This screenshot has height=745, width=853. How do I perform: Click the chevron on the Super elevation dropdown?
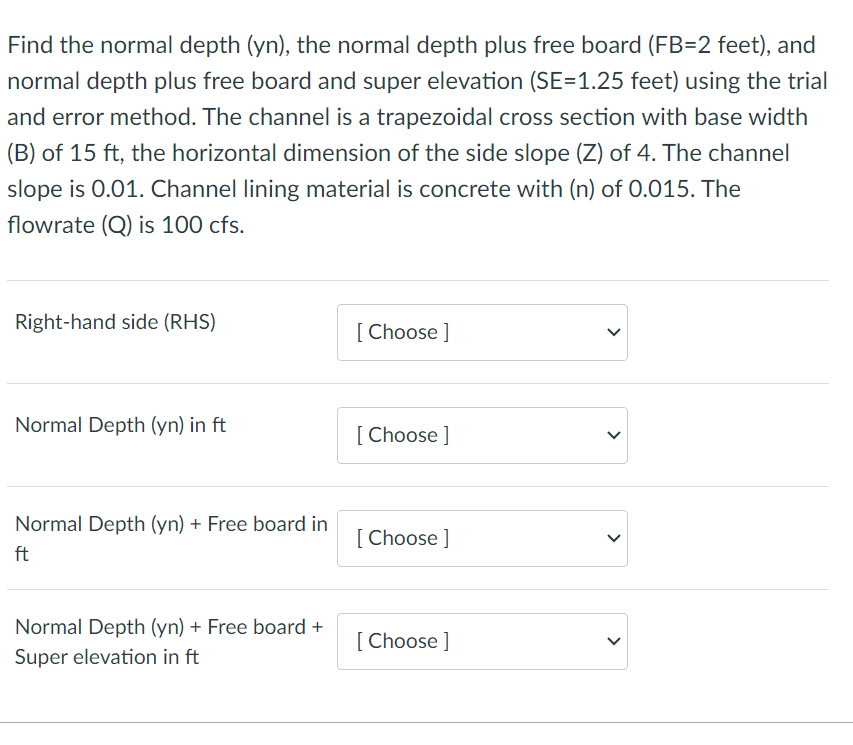coord(612,641)
